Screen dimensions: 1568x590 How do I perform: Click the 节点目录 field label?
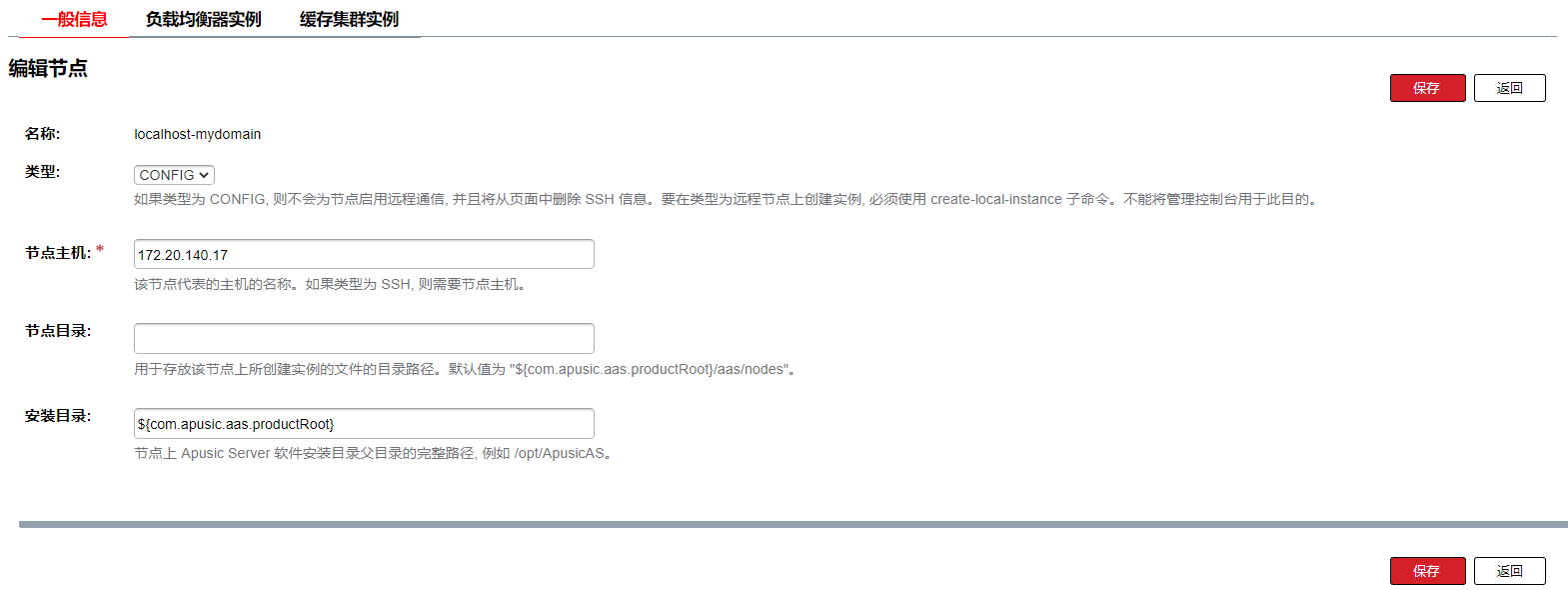(58, 331)
